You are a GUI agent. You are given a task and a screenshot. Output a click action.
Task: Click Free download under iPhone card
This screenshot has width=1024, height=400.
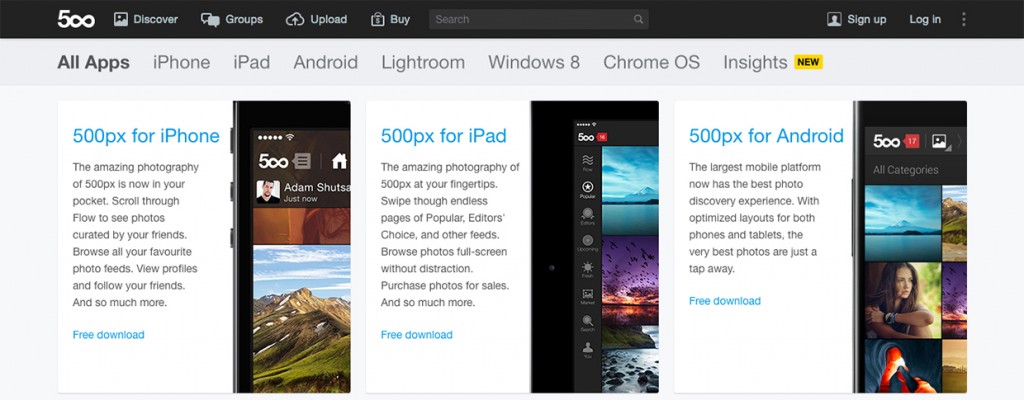click(108, 335)
